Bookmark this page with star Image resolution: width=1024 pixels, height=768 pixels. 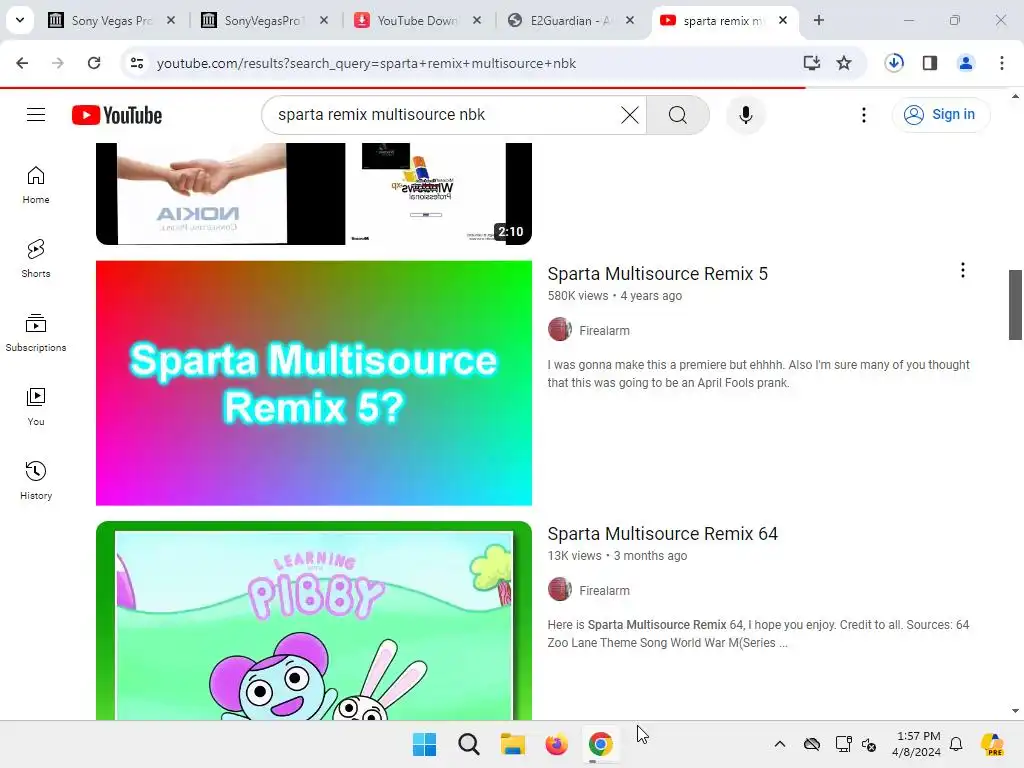coord(844,63)
